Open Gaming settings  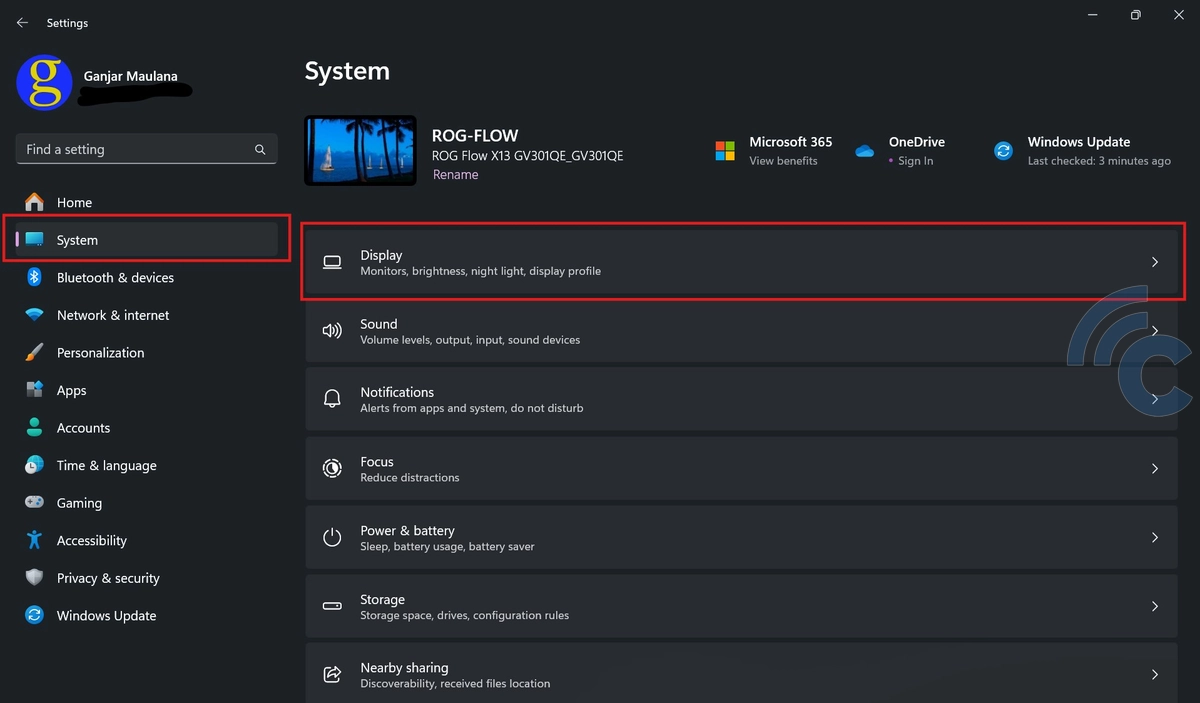click(x=147, y=503)
